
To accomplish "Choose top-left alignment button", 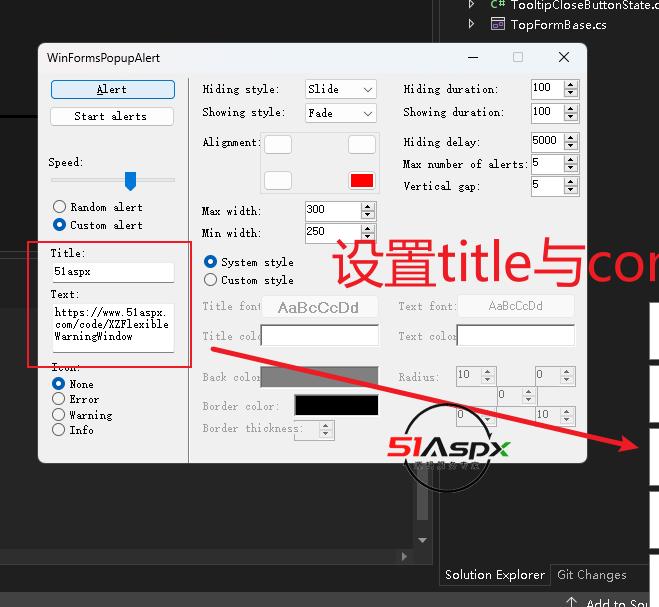I will (278, 145).
